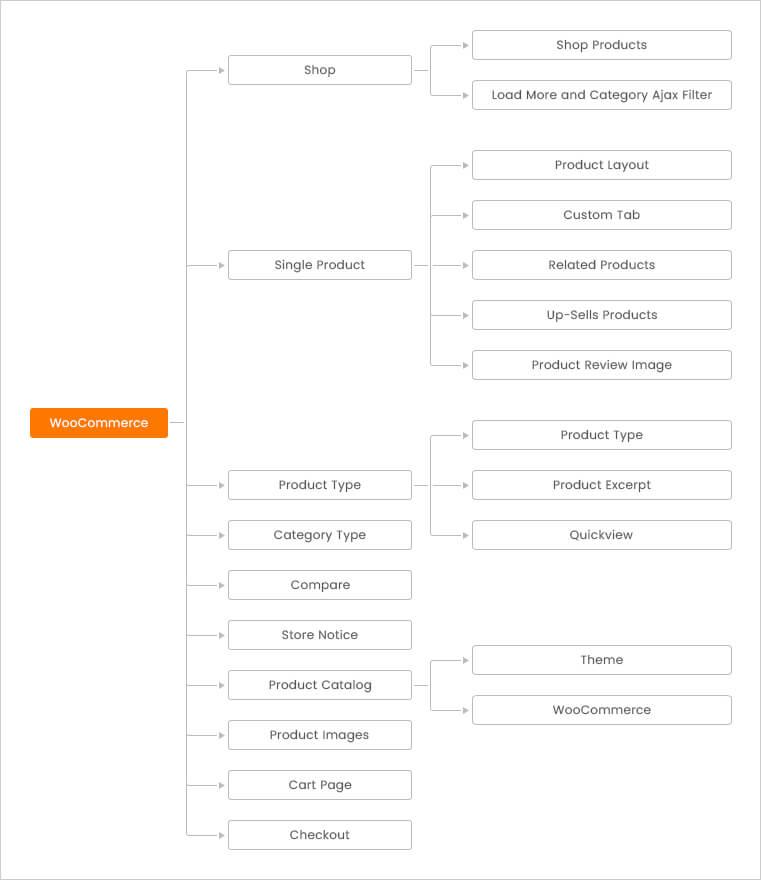Click the Theme box
The height and width of the screenshot is (880, 761).
602,660
